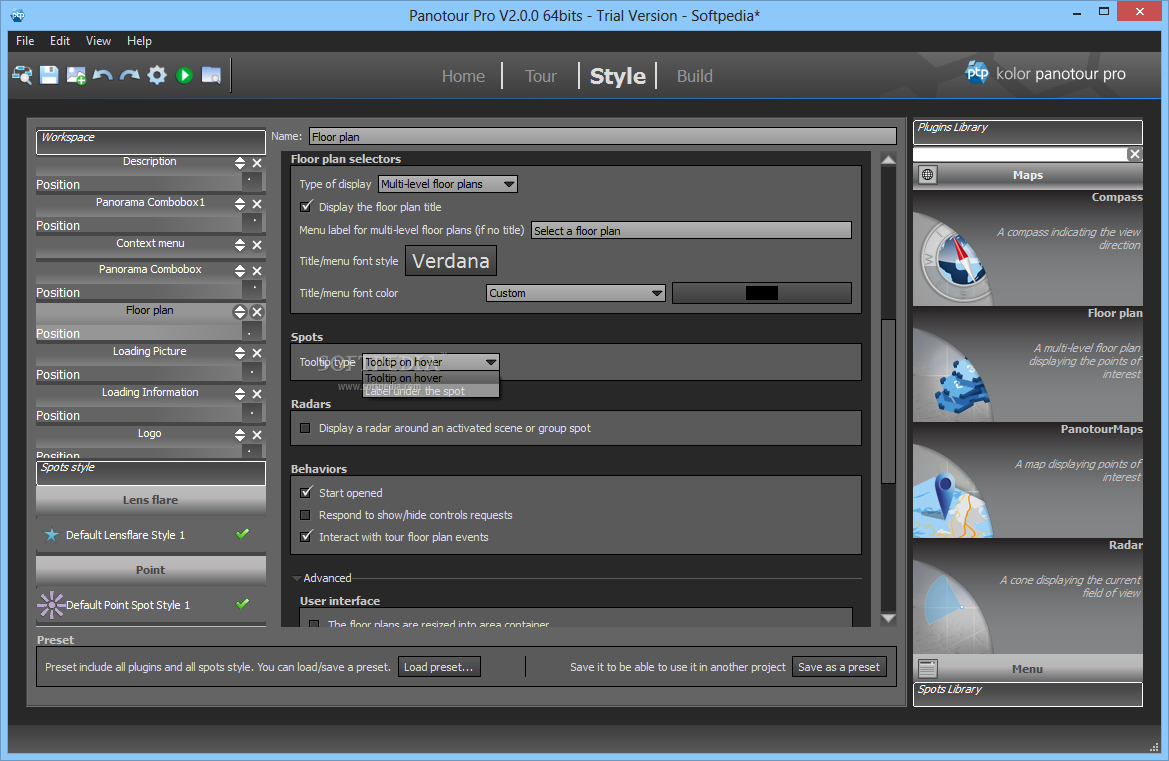Switch to the Home tab
This screenshot has height=761, width=1169.
pyautogui.click(x=463, y=76)
